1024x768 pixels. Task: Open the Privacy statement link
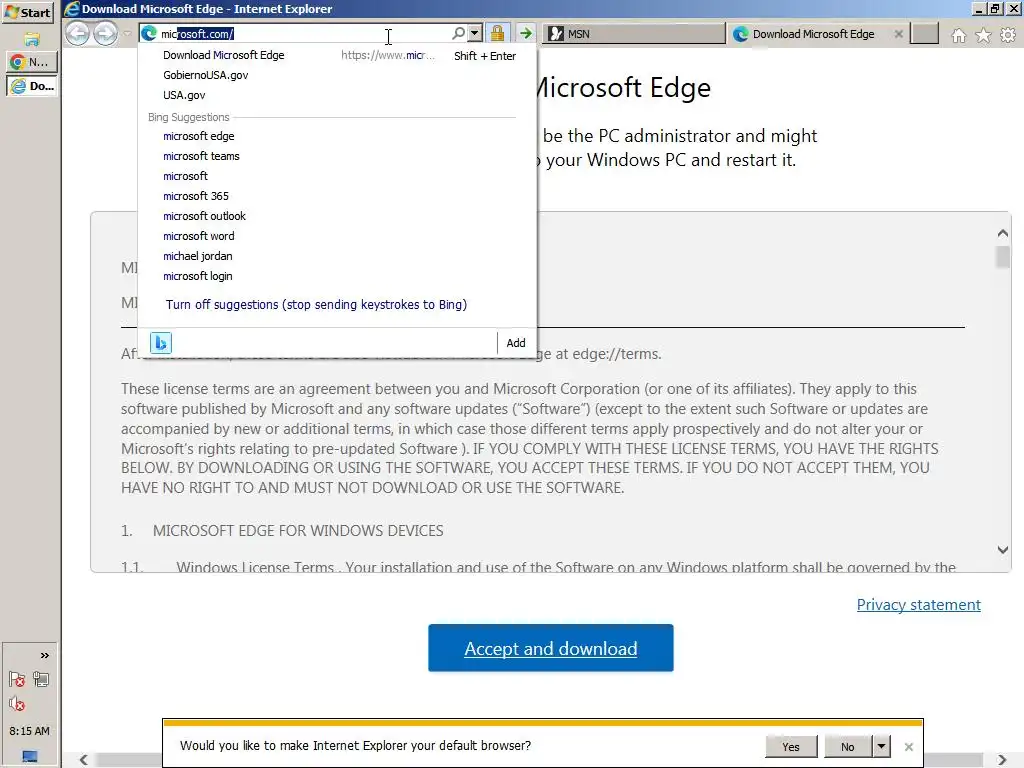918,605
